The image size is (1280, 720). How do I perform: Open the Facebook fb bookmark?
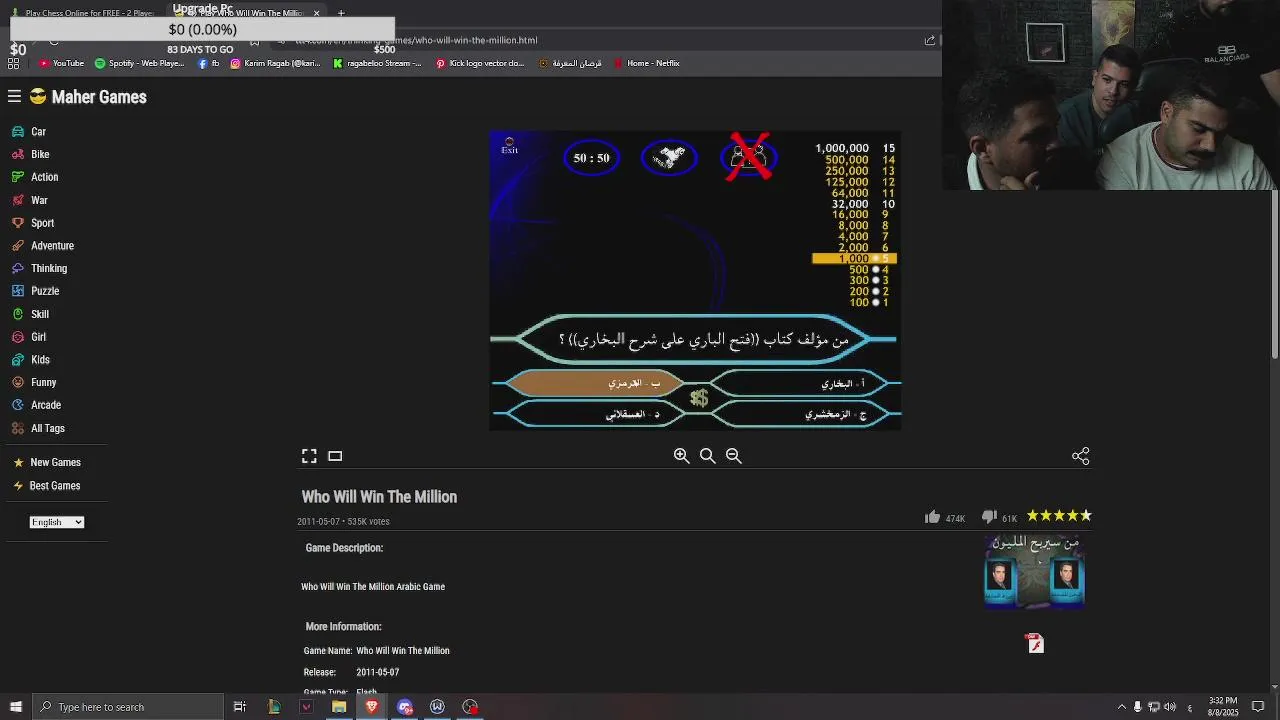coord(208,63)
